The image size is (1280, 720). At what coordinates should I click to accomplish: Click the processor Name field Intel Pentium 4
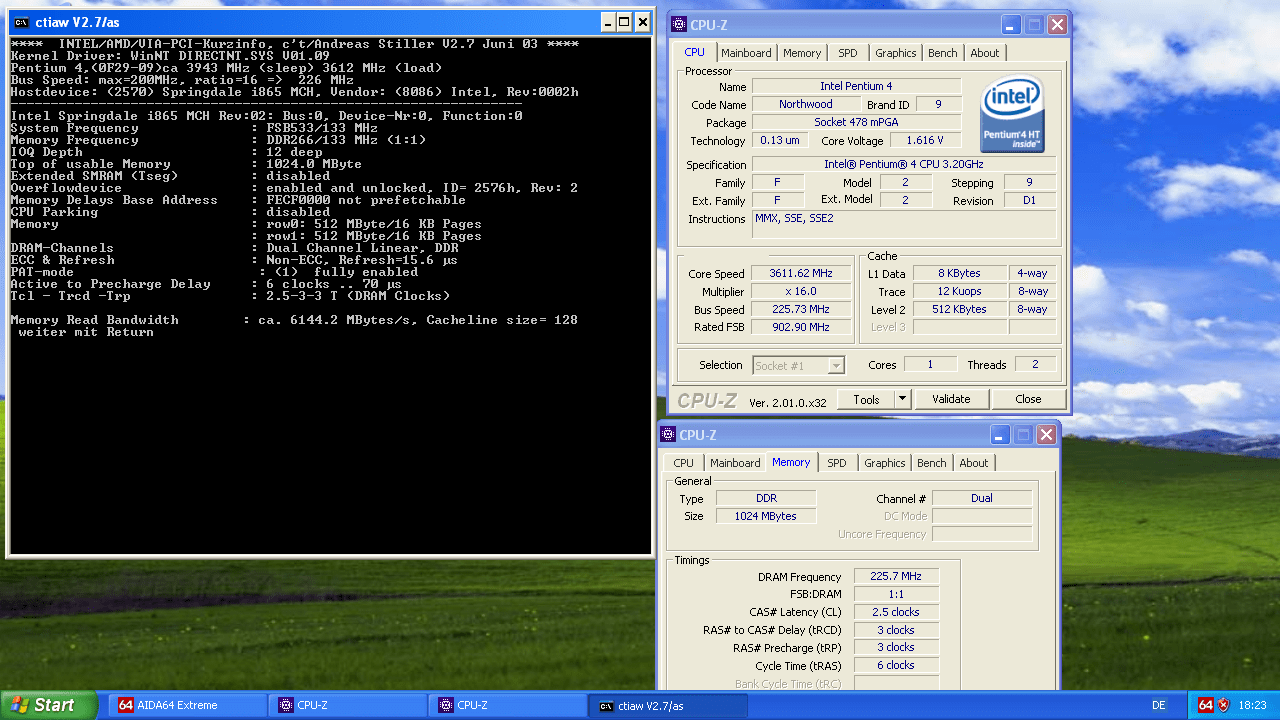pos(856,86)
